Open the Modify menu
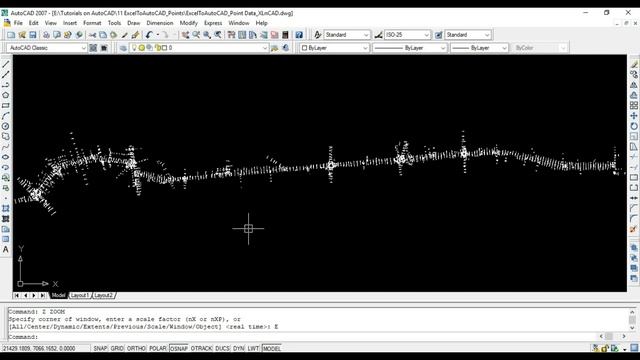Screen dimensions: 640x360 point(189,23)
